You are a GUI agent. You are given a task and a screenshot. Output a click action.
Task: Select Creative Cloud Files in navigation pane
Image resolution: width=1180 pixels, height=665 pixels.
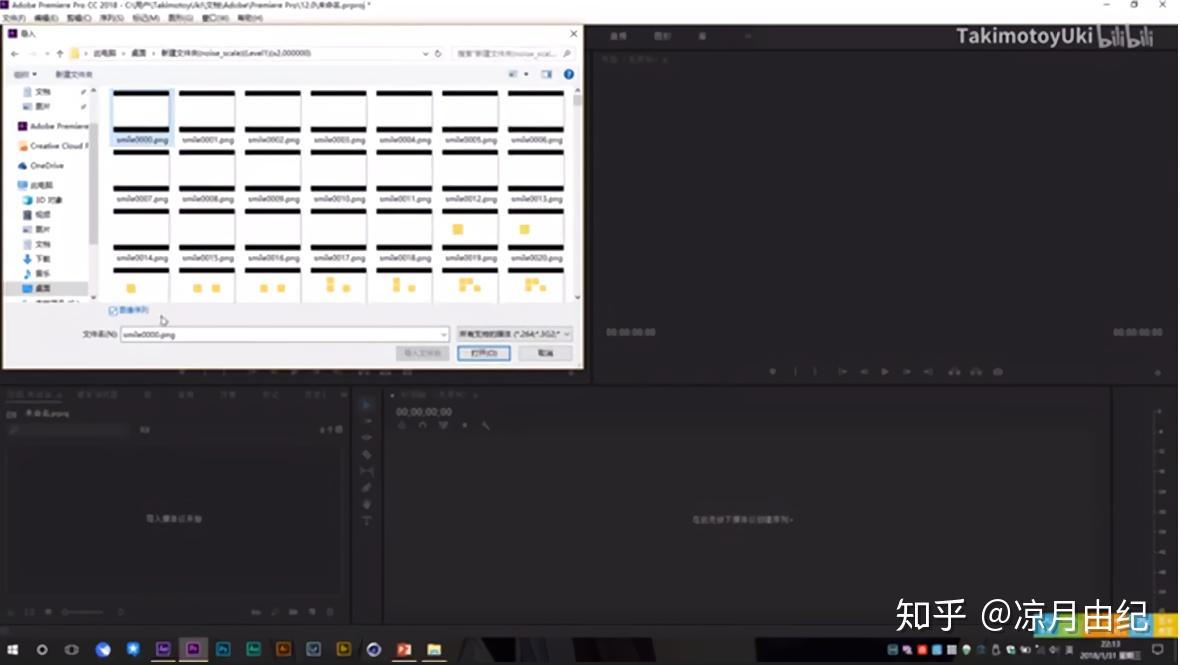click(x=53, y=146)
